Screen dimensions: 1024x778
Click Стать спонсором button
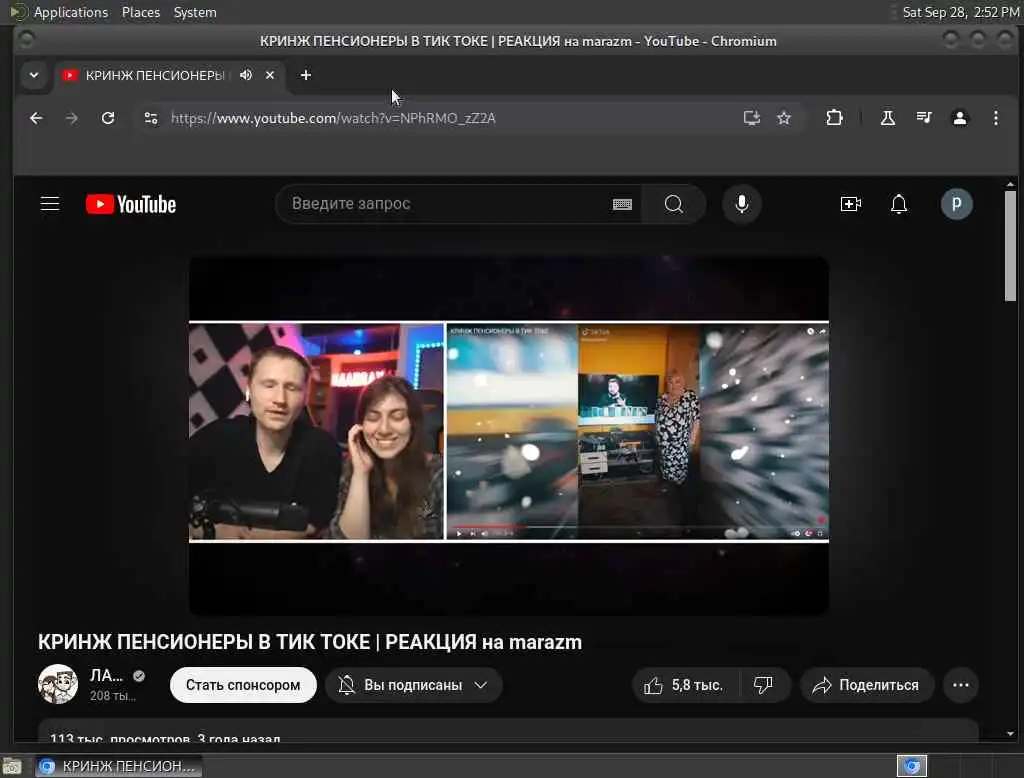click(243, 685)
